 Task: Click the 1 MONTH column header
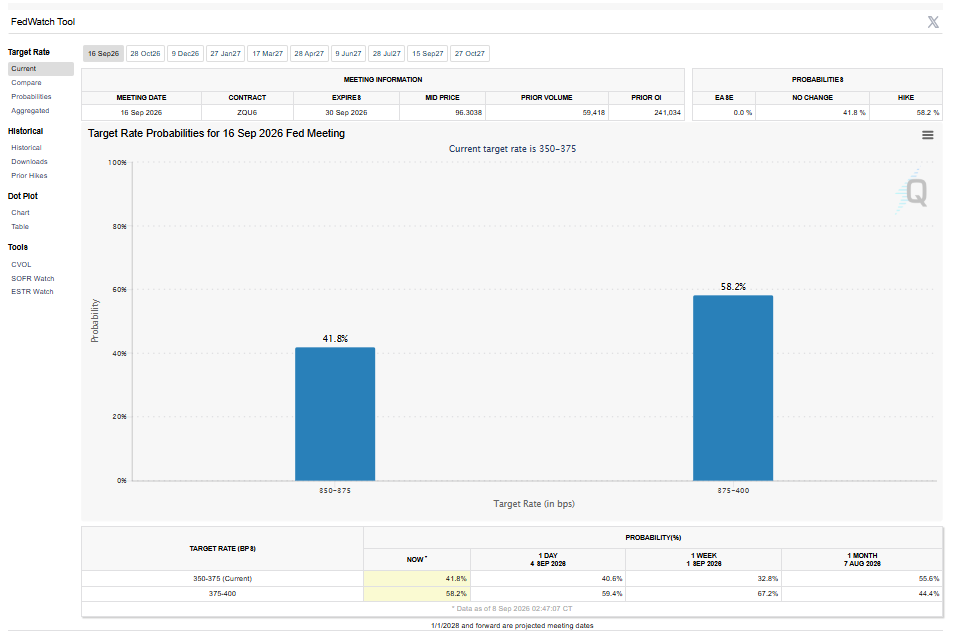(862, 560)
